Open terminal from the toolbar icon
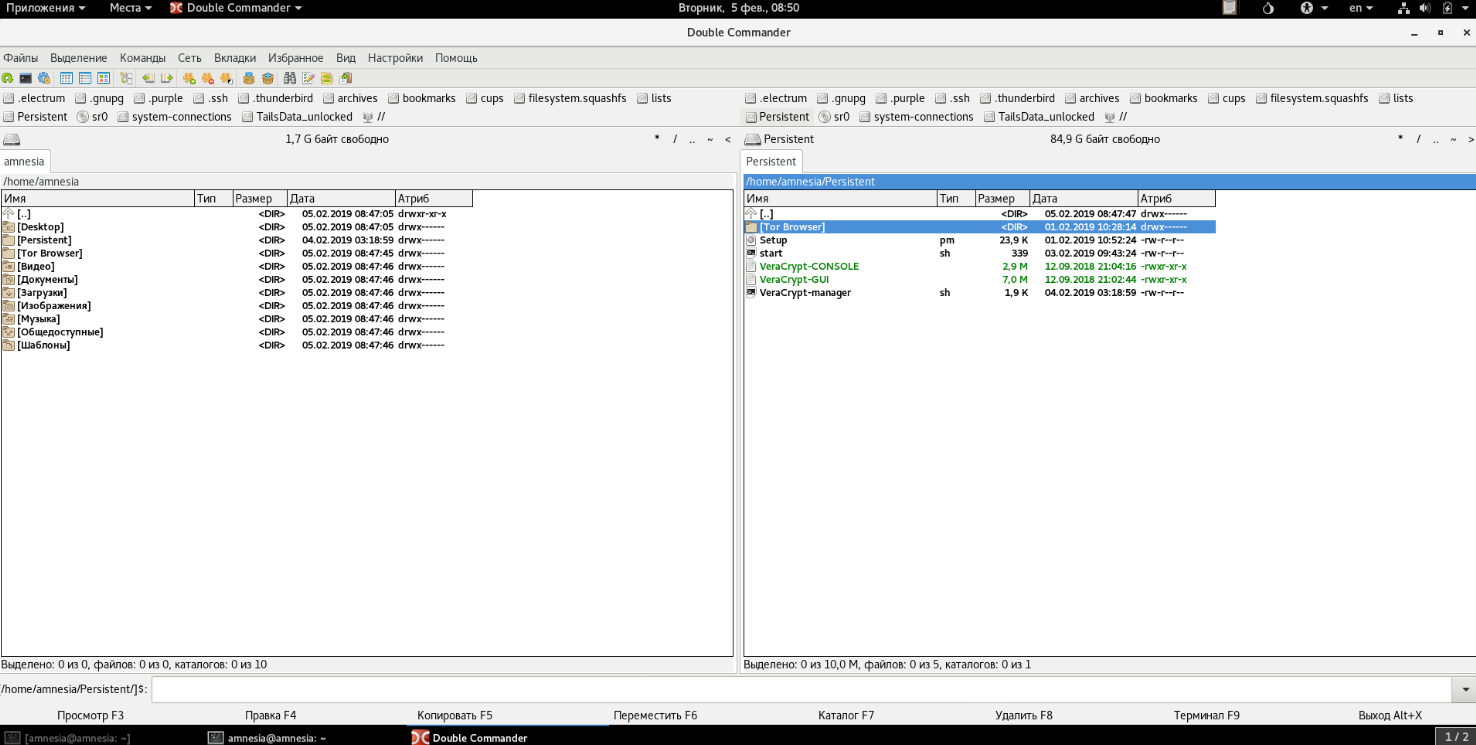This screenshot has height=745, width=1476. click(26, 78)
